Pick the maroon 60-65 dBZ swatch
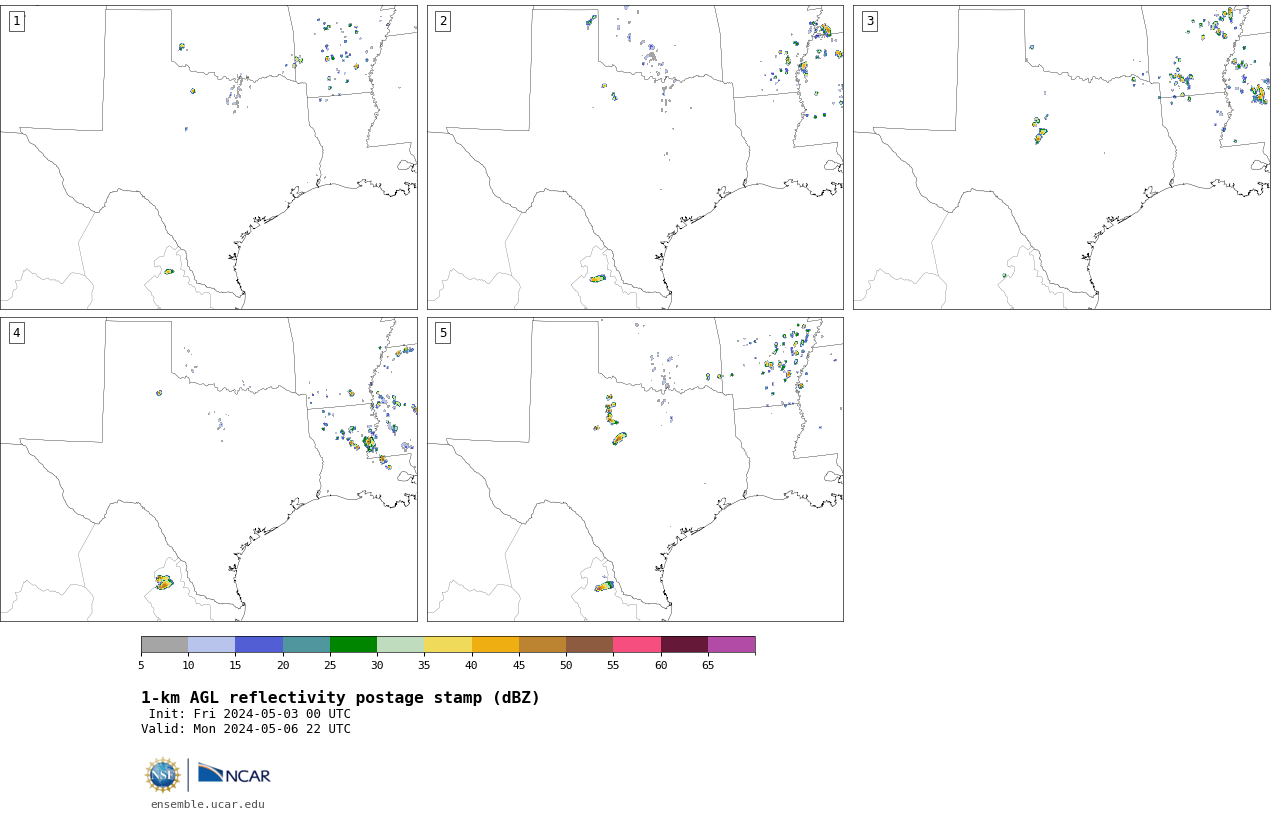This screenshot has height=815, width=1280. (684, 644)
